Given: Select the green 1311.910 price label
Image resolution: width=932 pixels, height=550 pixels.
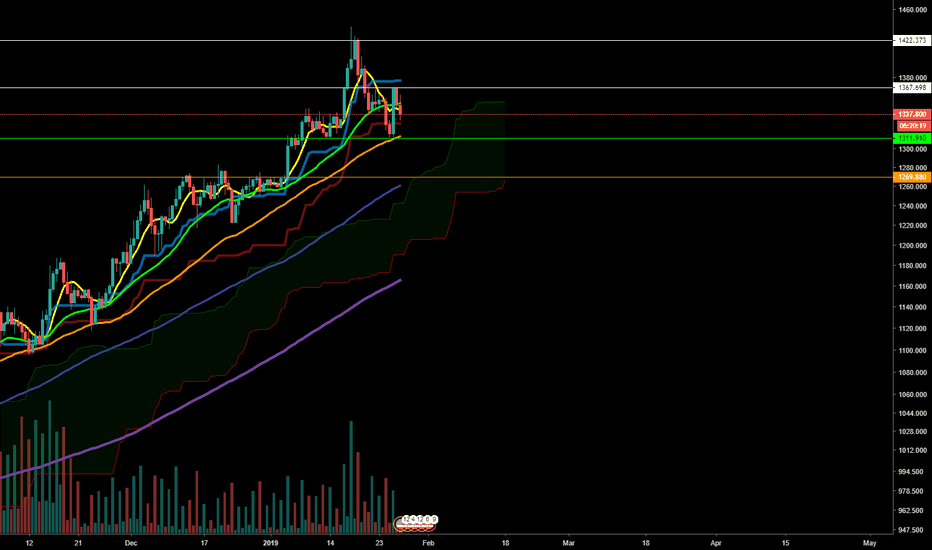Looking at the screenshot, I should tap(912, 138).
